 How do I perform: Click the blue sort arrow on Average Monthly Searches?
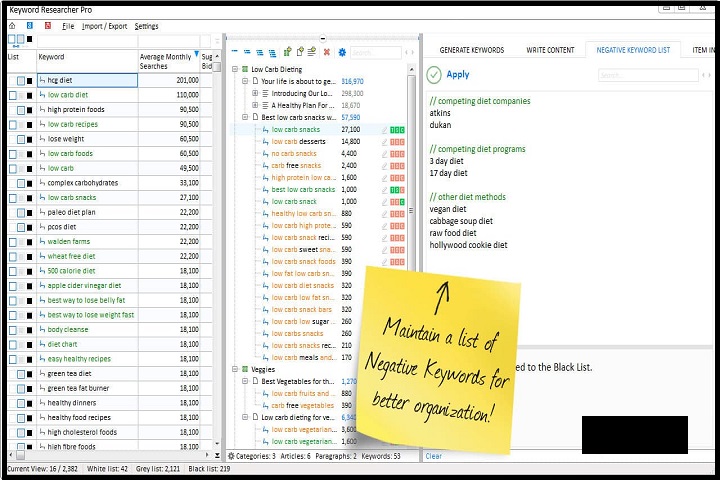tap(196, 54)
